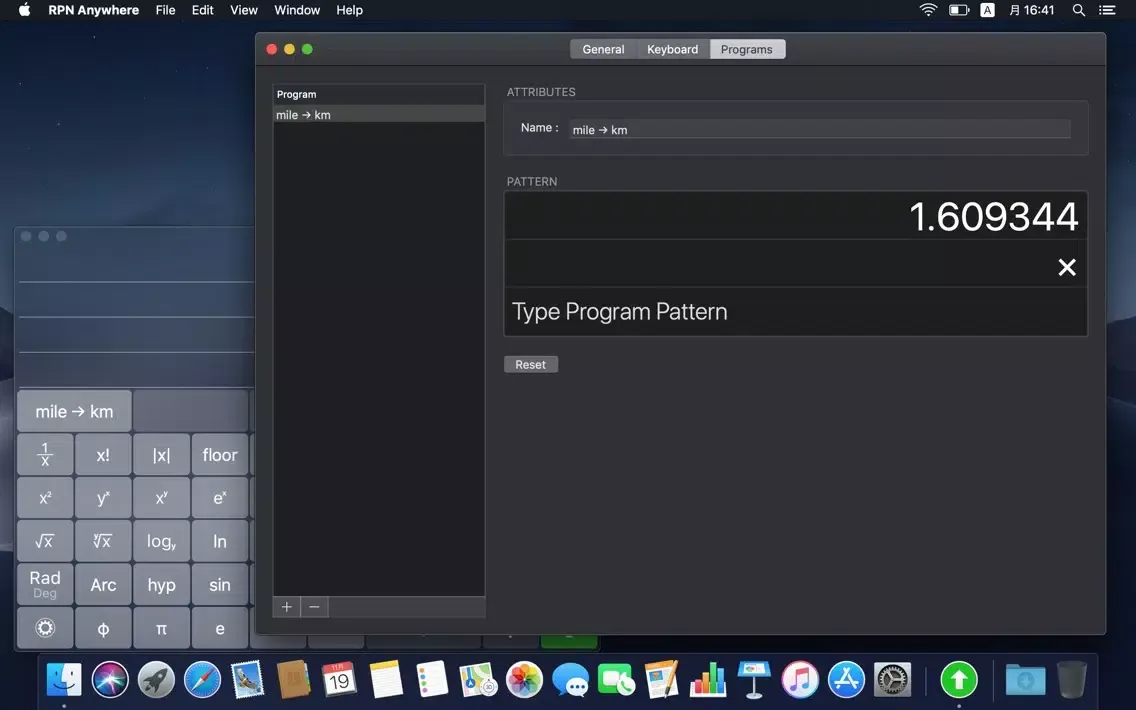Open the calculator settings gear
The height and width of the screenshot is (710, 1136).
click(x=45, y=627)
